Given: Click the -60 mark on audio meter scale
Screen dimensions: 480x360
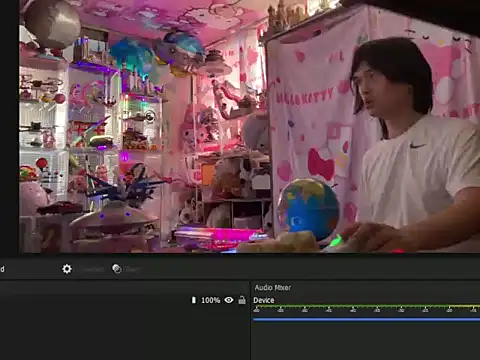Looking at the screenshot, I should 256,310.
